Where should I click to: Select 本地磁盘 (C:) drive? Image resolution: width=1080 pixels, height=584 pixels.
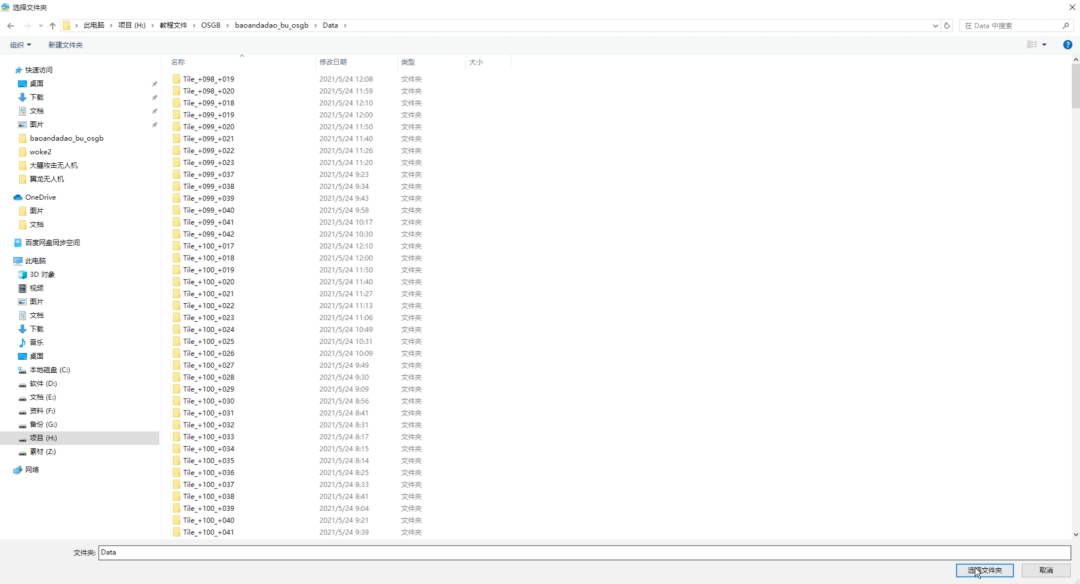[50, 370]
